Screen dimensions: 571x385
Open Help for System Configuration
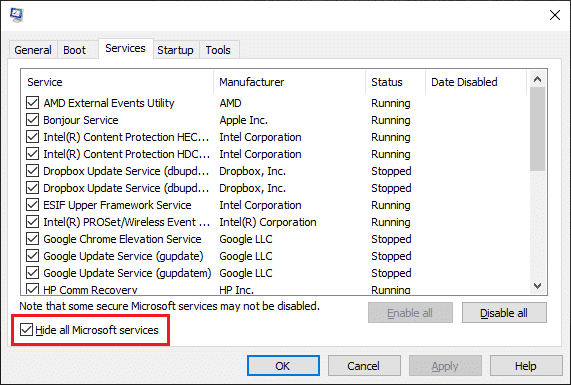coord(526,366)
